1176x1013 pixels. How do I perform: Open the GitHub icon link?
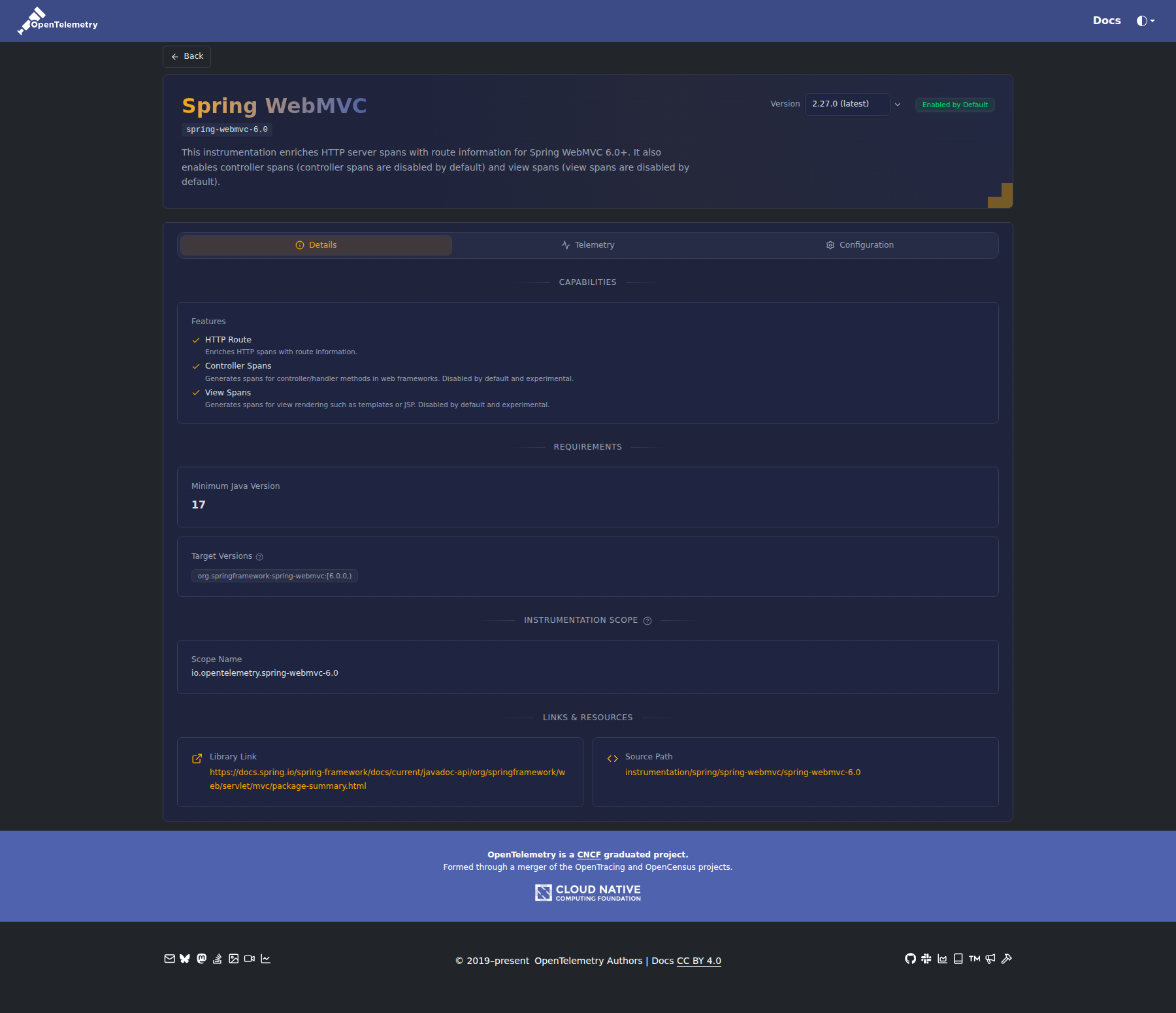click(x=910, y=959)
